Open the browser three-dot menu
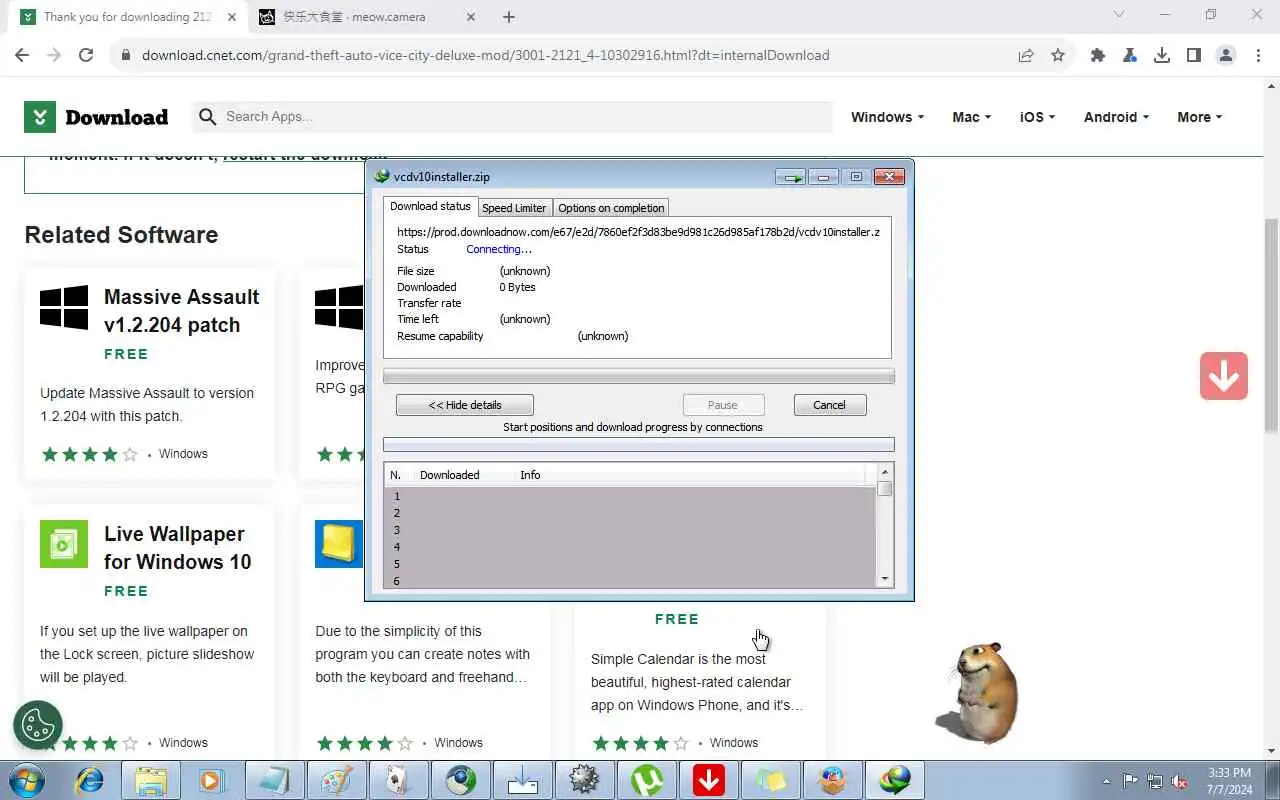Viewport: 1280px width, 800px height. 1258,55
